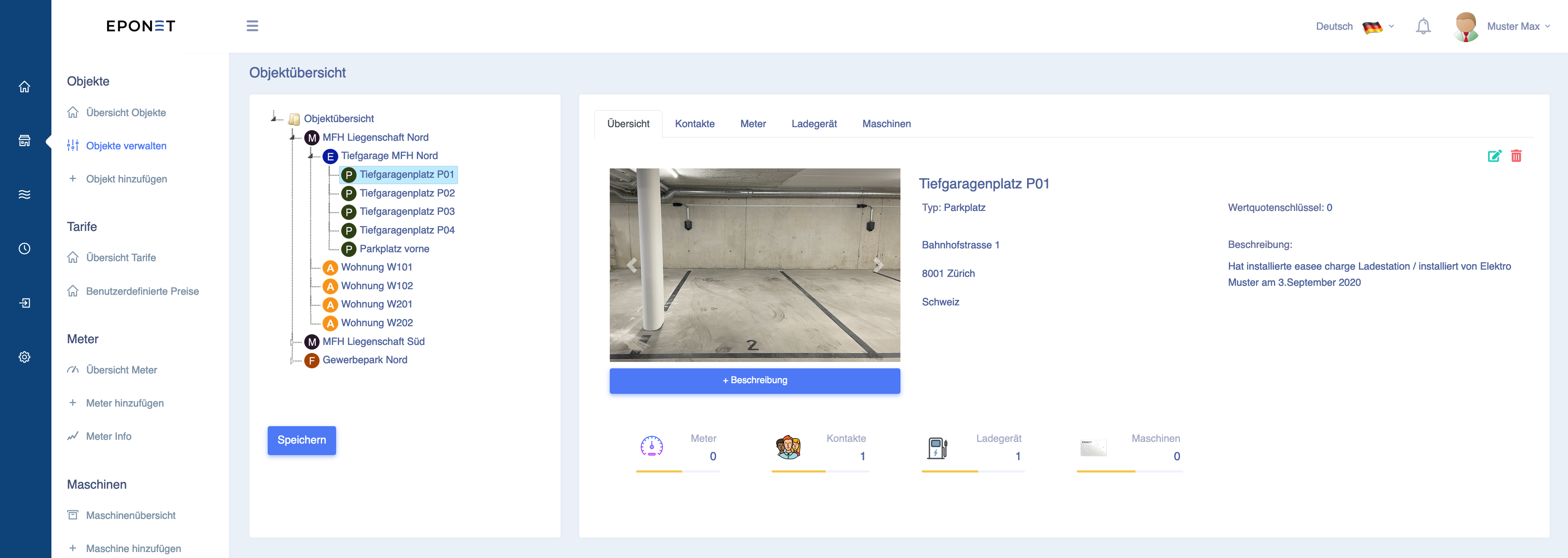Screen dimensions: 1568x558
Task: Open the notification bell
Action: 1423,26
